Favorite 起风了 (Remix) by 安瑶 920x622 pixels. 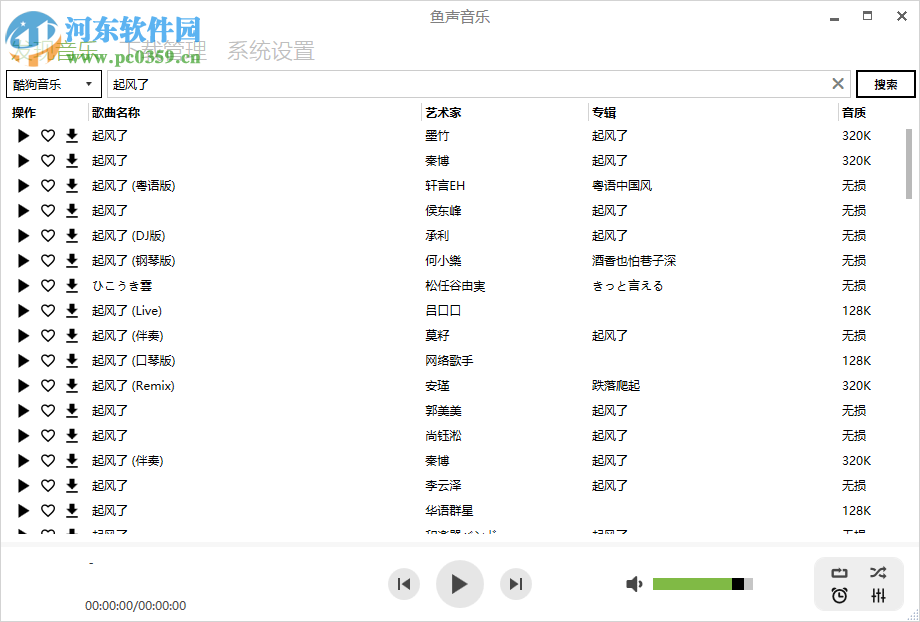(46, 385)
